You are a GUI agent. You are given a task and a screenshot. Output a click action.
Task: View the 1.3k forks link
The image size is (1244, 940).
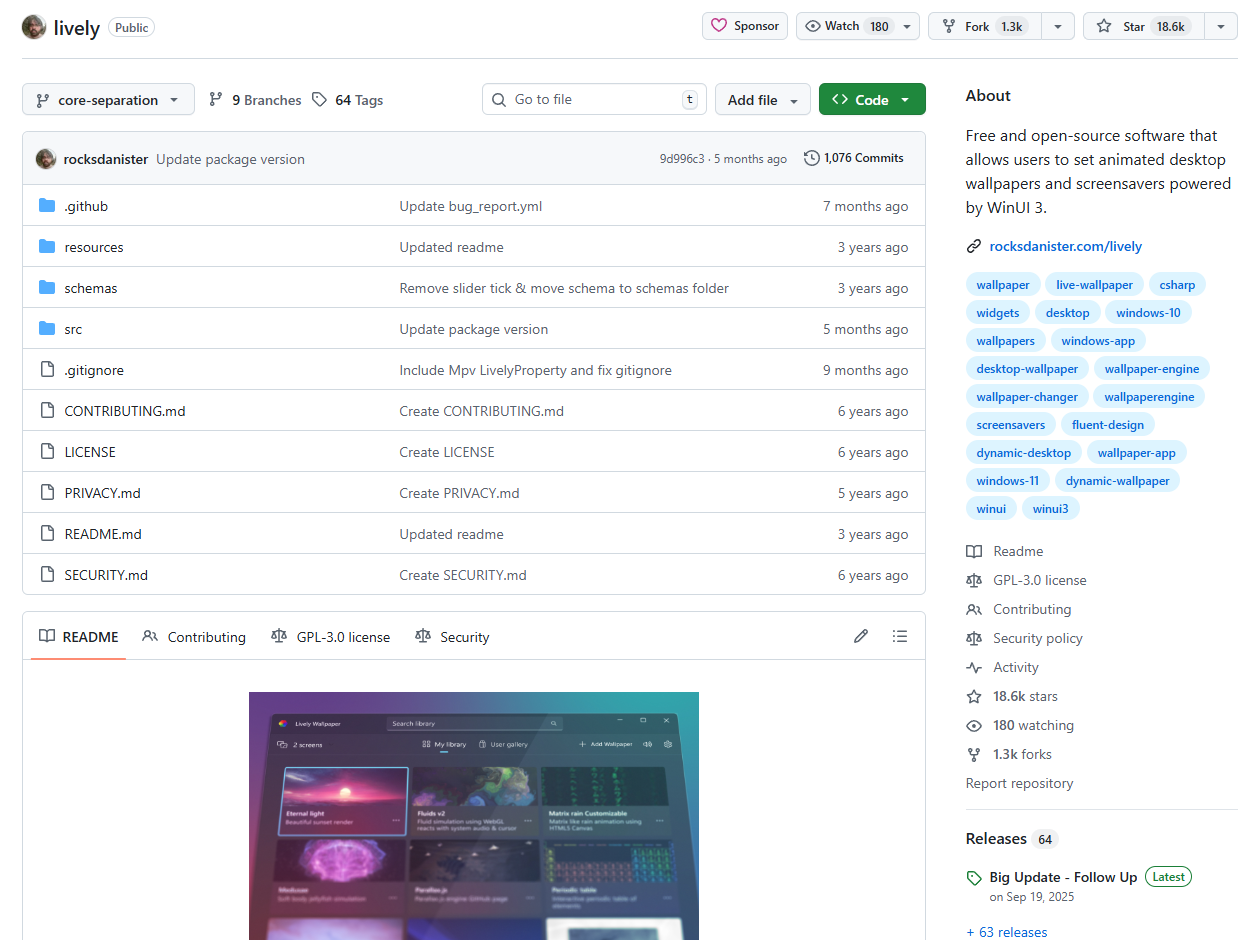click(x=1009, y=754)
